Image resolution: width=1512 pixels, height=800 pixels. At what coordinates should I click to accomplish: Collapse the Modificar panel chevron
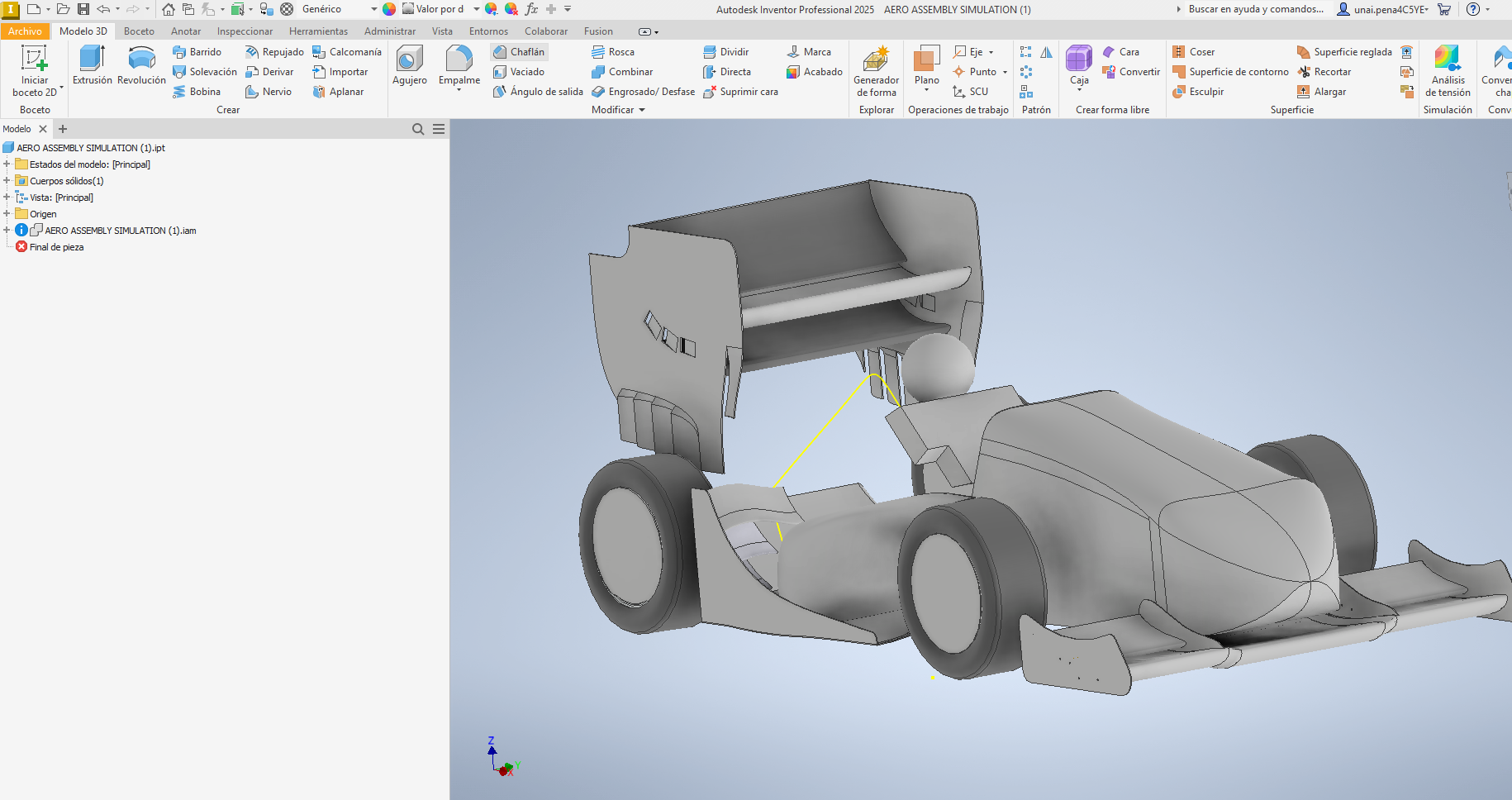[643, 109]
